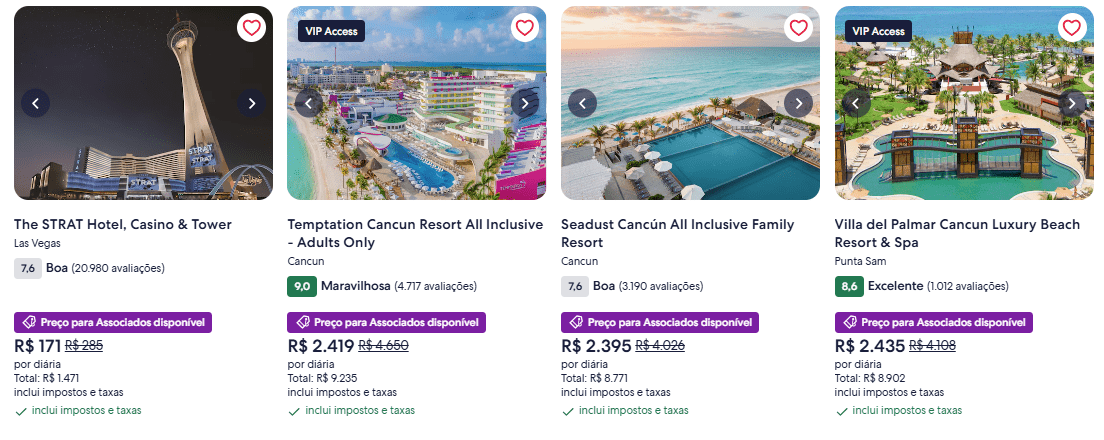Screen dimensions: 1104x440
Task: Click member price badge under The STRAT
Action: 113,323
